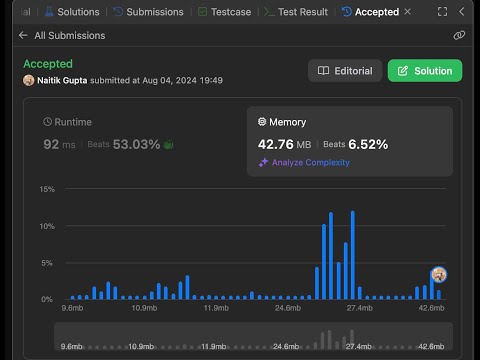The width and height of the screenshot is (480, 360).
Task: Click the Submissions history icon
Action: click(x=118, y=12)
